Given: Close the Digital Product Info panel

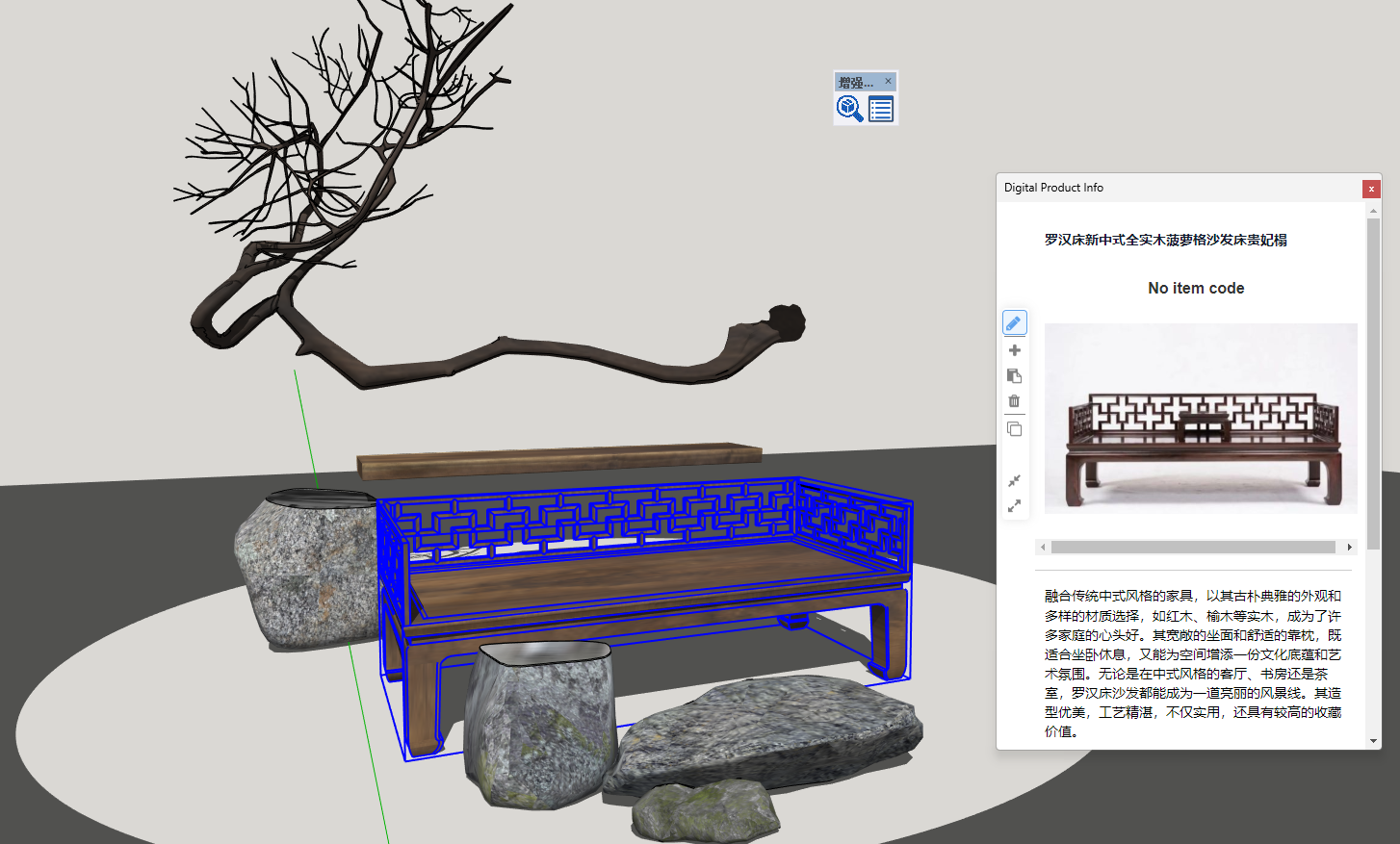Looking at the screenshot, I should coord(1371,189).
